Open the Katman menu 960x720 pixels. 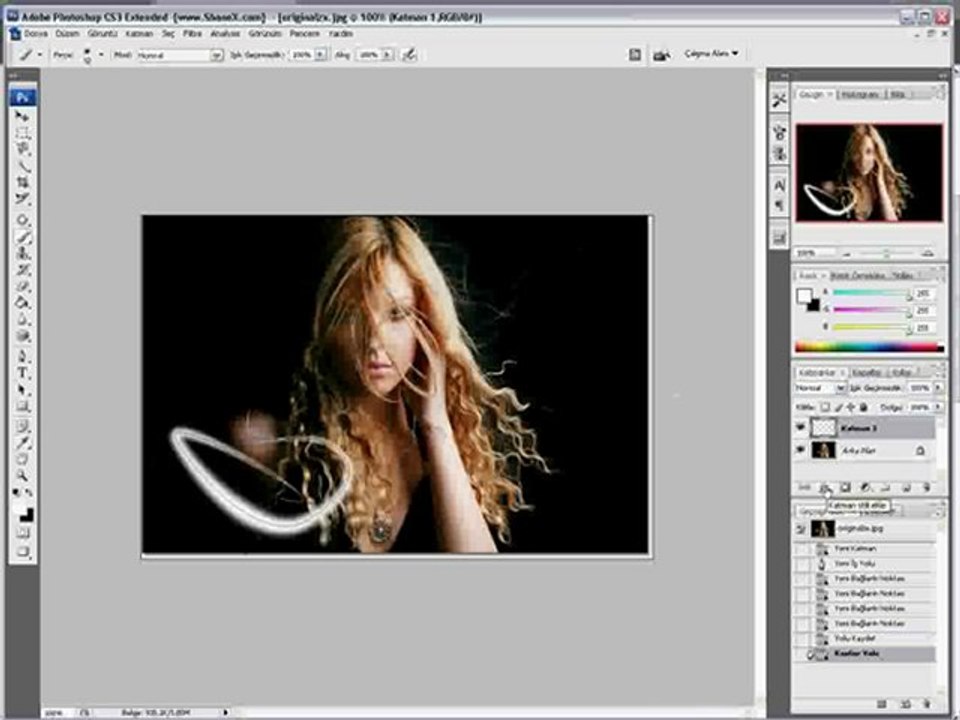tap(139, 34)
